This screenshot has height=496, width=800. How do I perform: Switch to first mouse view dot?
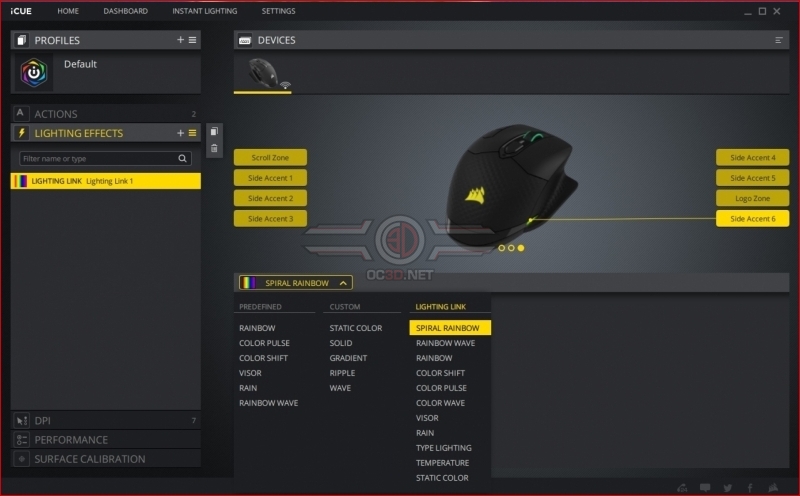[x=502, y=248]
